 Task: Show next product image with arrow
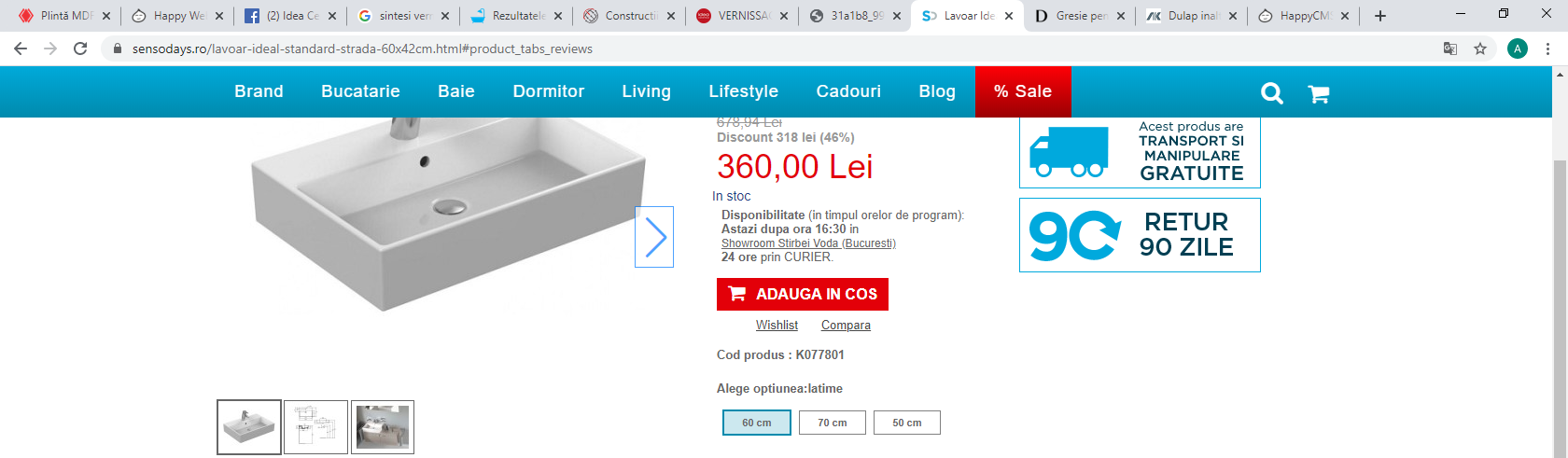(x=654, y=237)
